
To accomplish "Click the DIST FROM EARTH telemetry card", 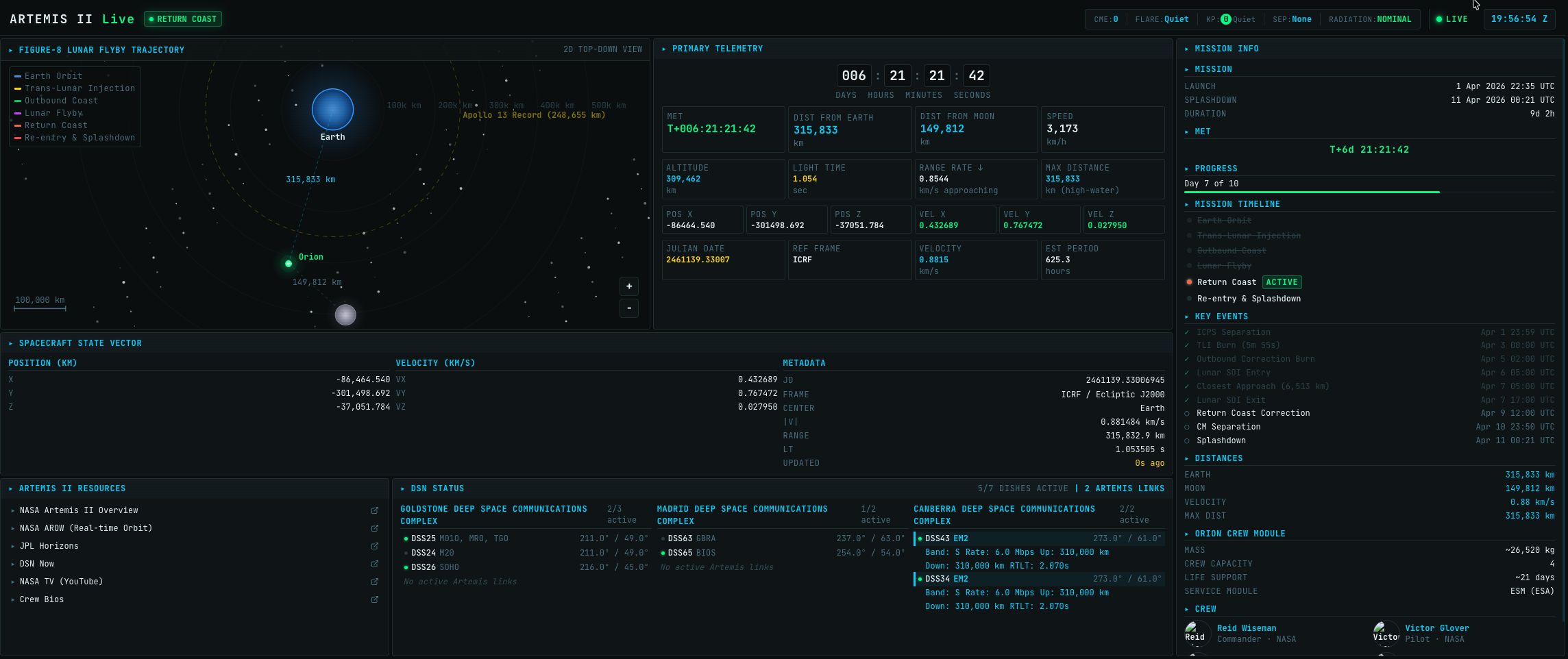I will pyautogui.click(x=850, y=129).
